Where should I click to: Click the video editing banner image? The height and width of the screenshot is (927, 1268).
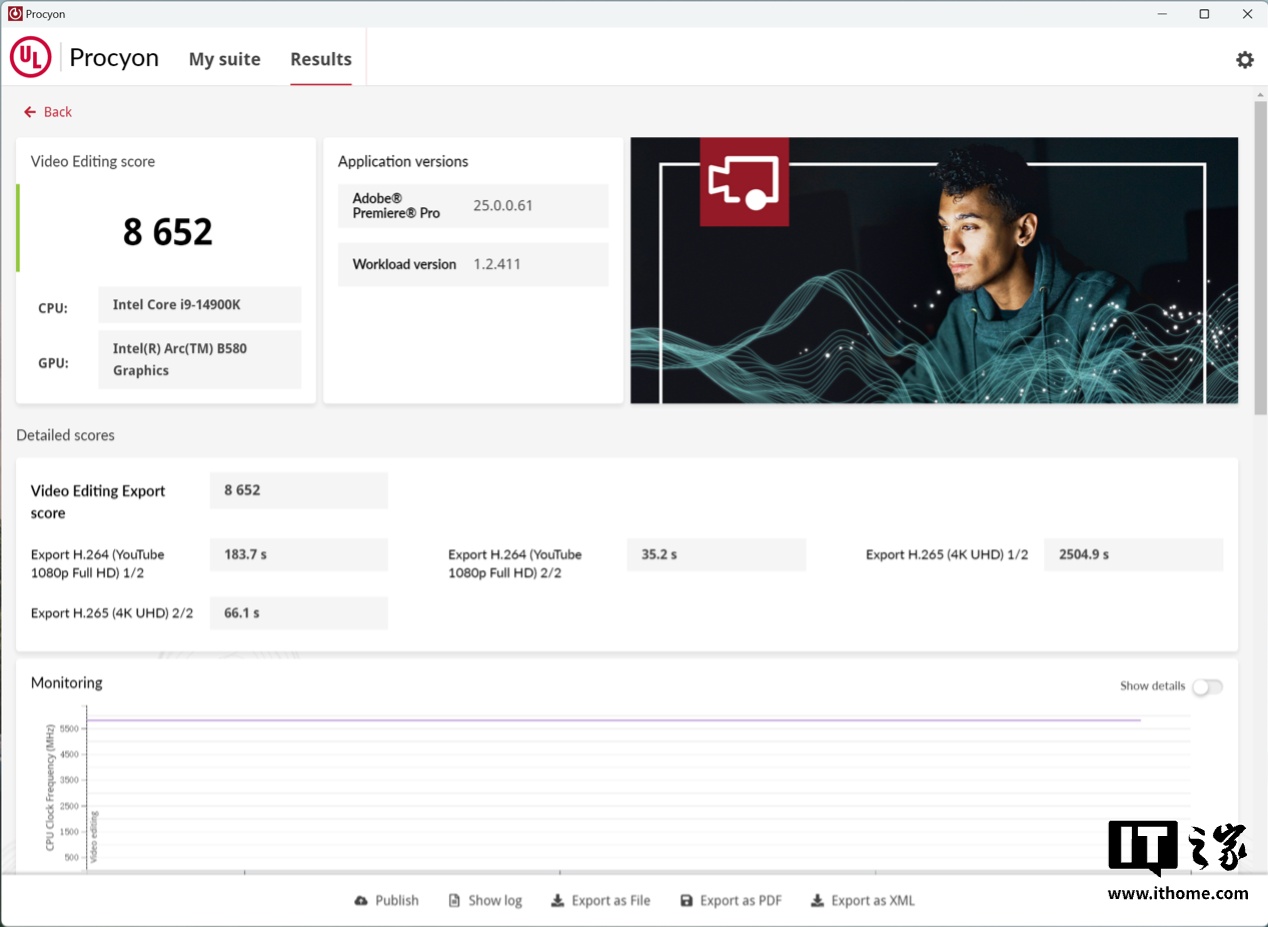click(933, 270)
